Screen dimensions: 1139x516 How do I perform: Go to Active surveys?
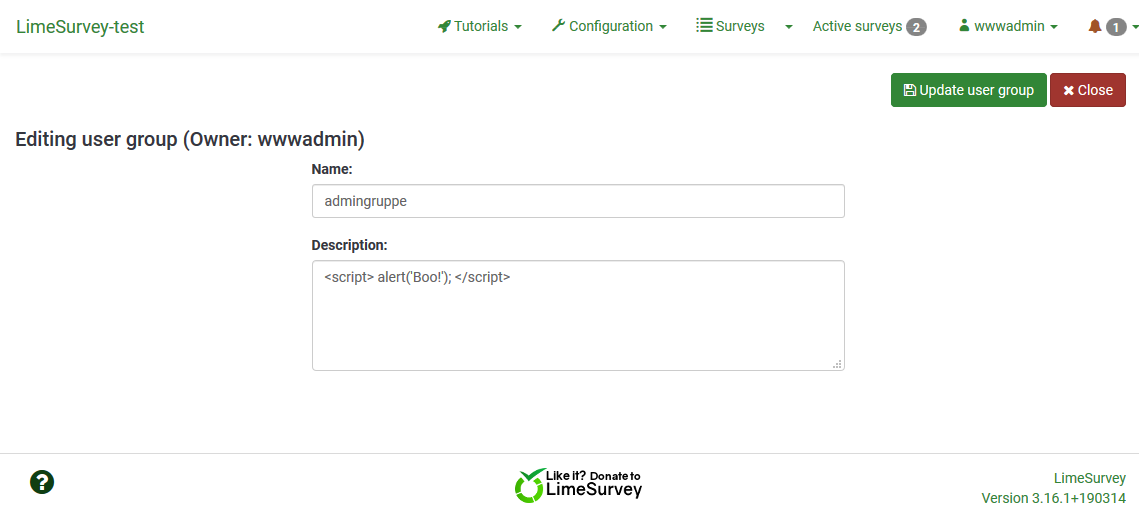coord(857,27)
